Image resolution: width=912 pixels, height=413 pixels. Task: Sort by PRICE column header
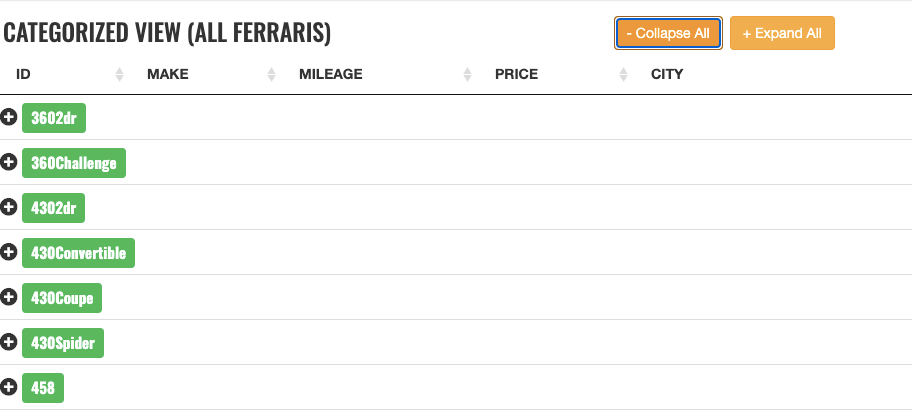pos(516,74)
